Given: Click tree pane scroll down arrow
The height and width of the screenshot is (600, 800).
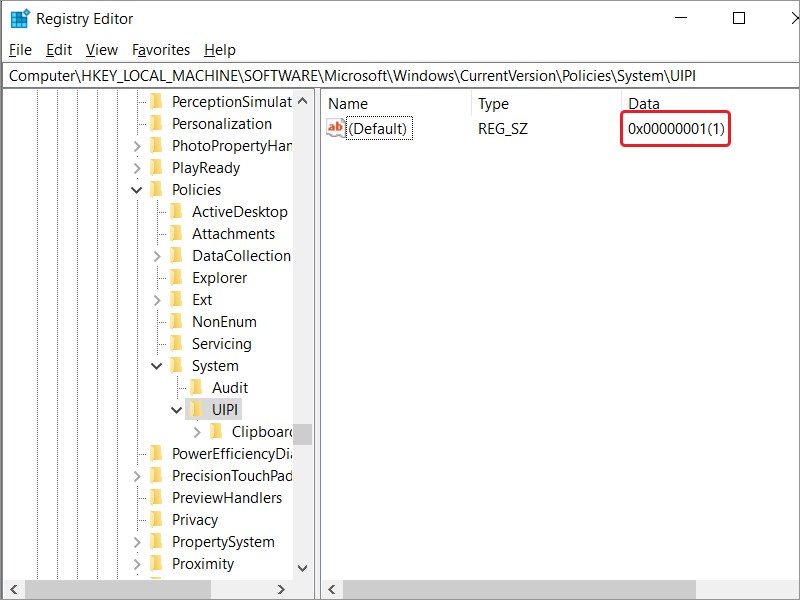Looking at the screenshot, I should pyautogui.click(x=303, y=568).
